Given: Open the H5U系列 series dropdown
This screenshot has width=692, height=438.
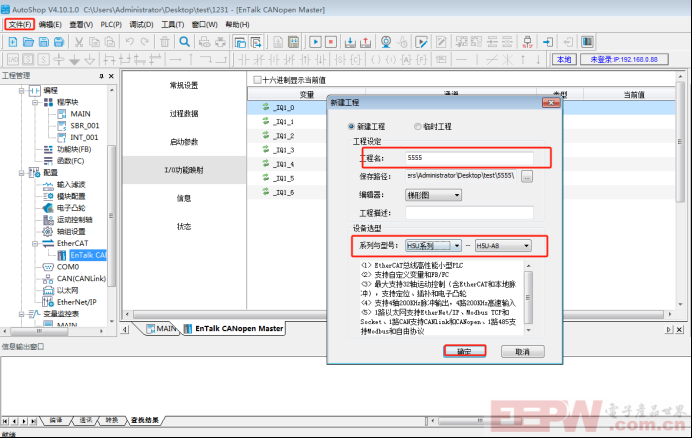Looking at the screenshot, I should 433,245.
